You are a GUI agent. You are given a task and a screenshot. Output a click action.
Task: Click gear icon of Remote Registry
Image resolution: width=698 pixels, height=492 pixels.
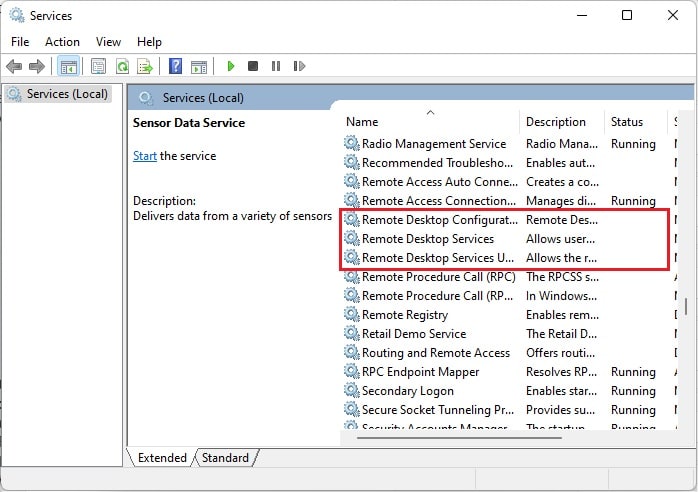click(352, 315)
